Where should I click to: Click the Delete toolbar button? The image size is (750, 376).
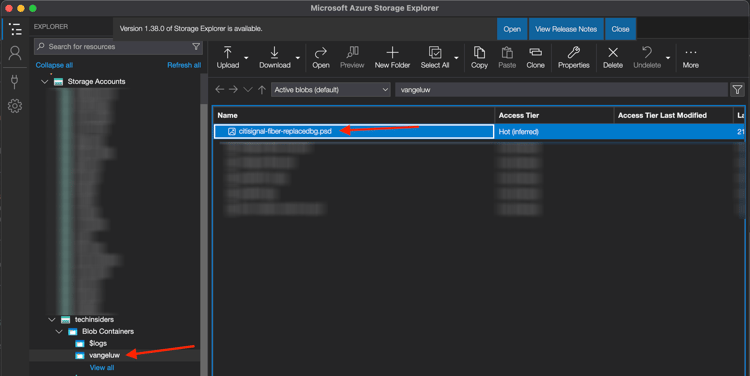tap(613, 58)
